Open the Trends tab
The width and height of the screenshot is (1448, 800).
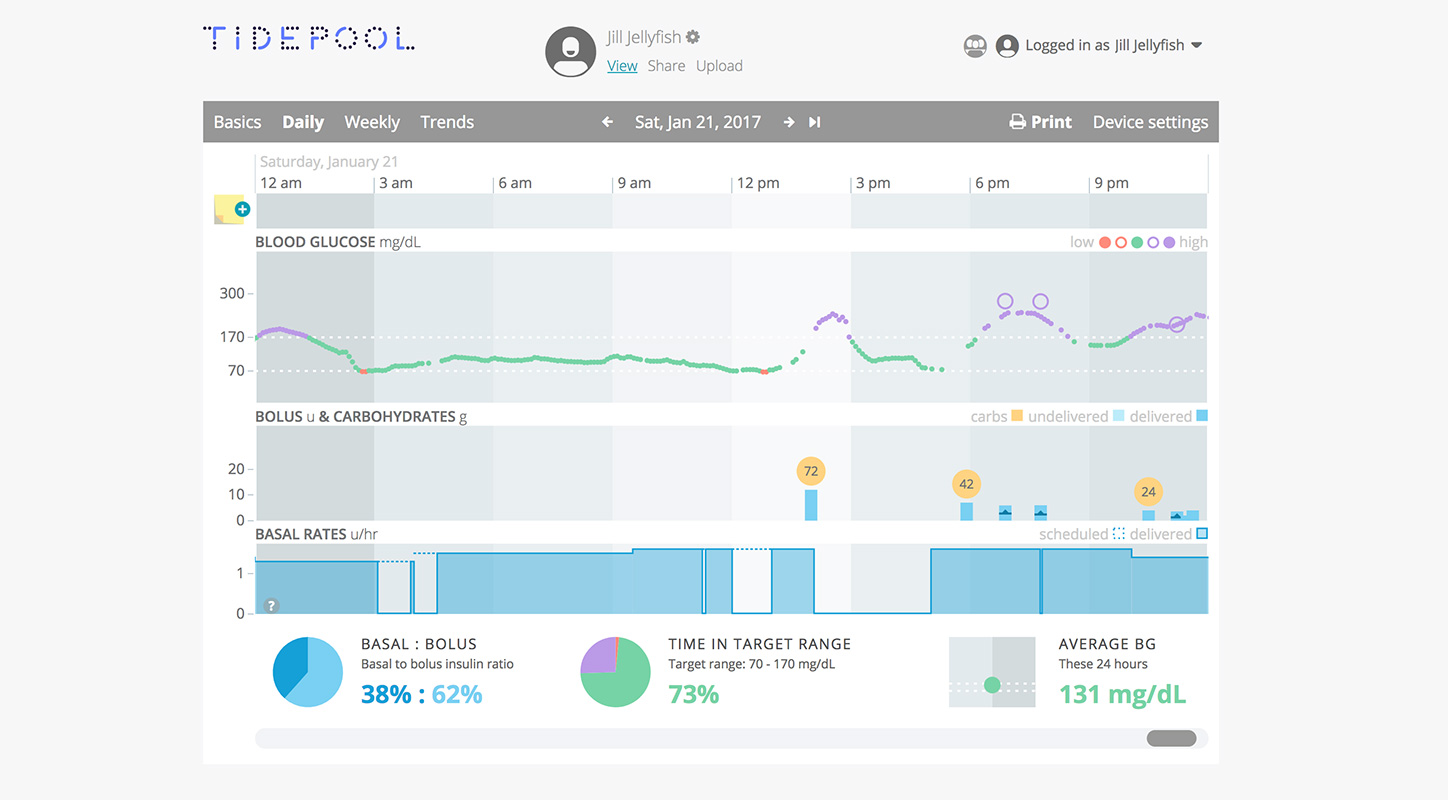pyautogui.click(x=447, y=121)
